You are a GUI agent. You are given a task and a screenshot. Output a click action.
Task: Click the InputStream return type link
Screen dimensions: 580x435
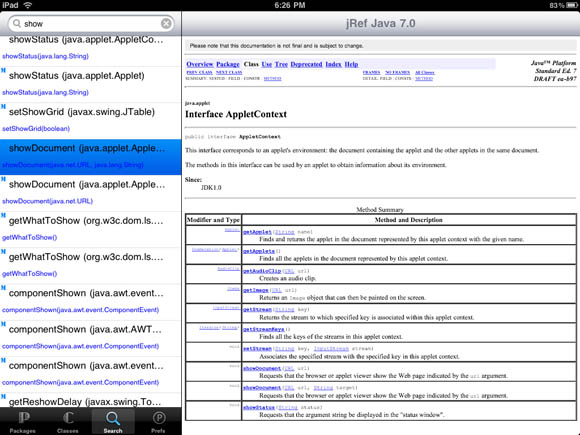coord(226,308)
